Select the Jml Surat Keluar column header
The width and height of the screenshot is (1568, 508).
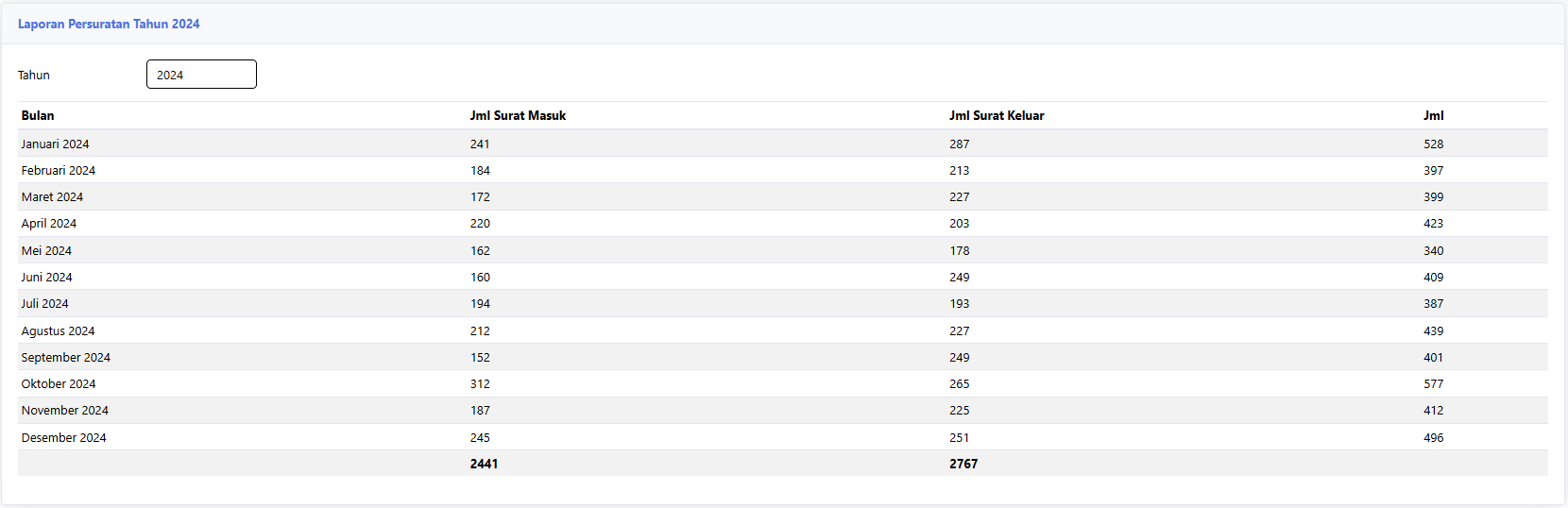point(997,115)
